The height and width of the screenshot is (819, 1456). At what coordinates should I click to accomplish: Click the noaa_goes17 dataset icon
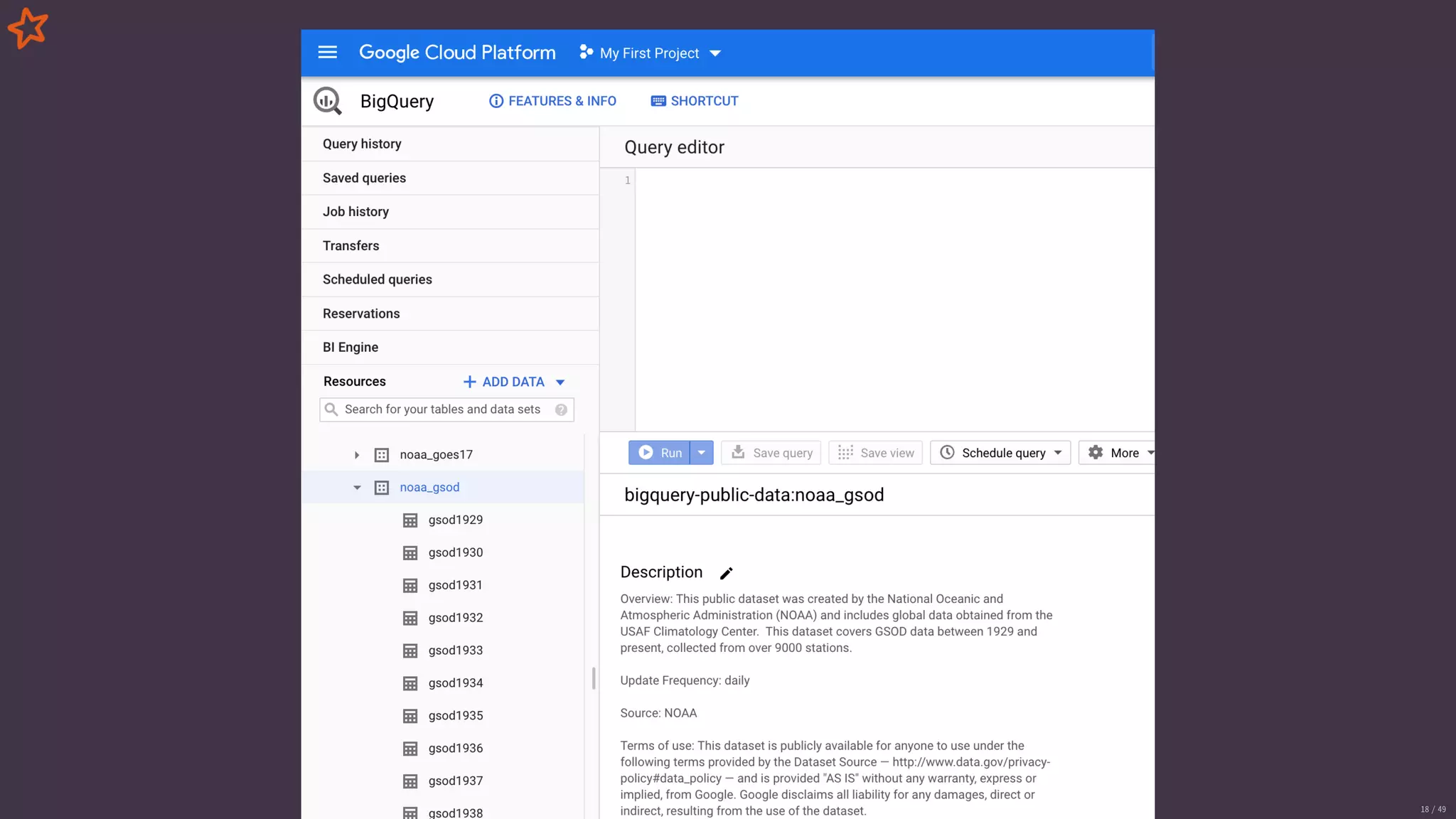(382, 455)
